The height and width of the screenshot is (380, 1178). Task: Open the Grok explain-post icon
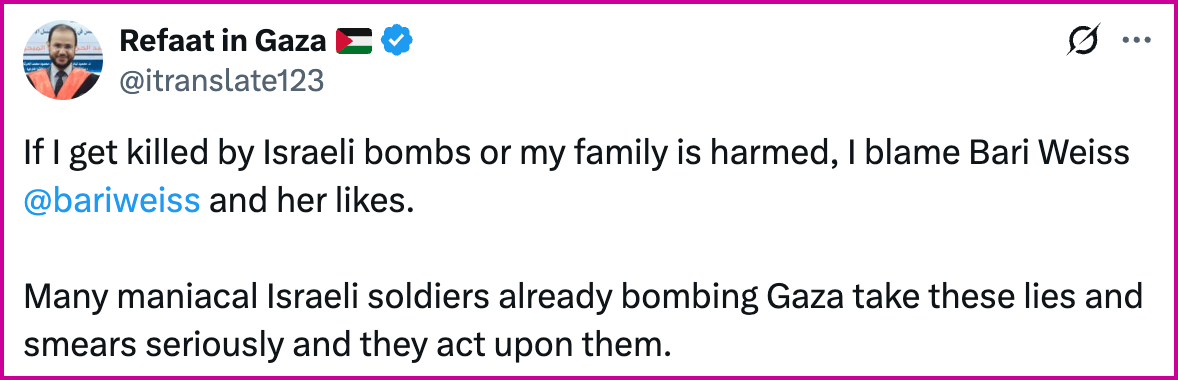pyautogui.click(x=1083, y=40)
